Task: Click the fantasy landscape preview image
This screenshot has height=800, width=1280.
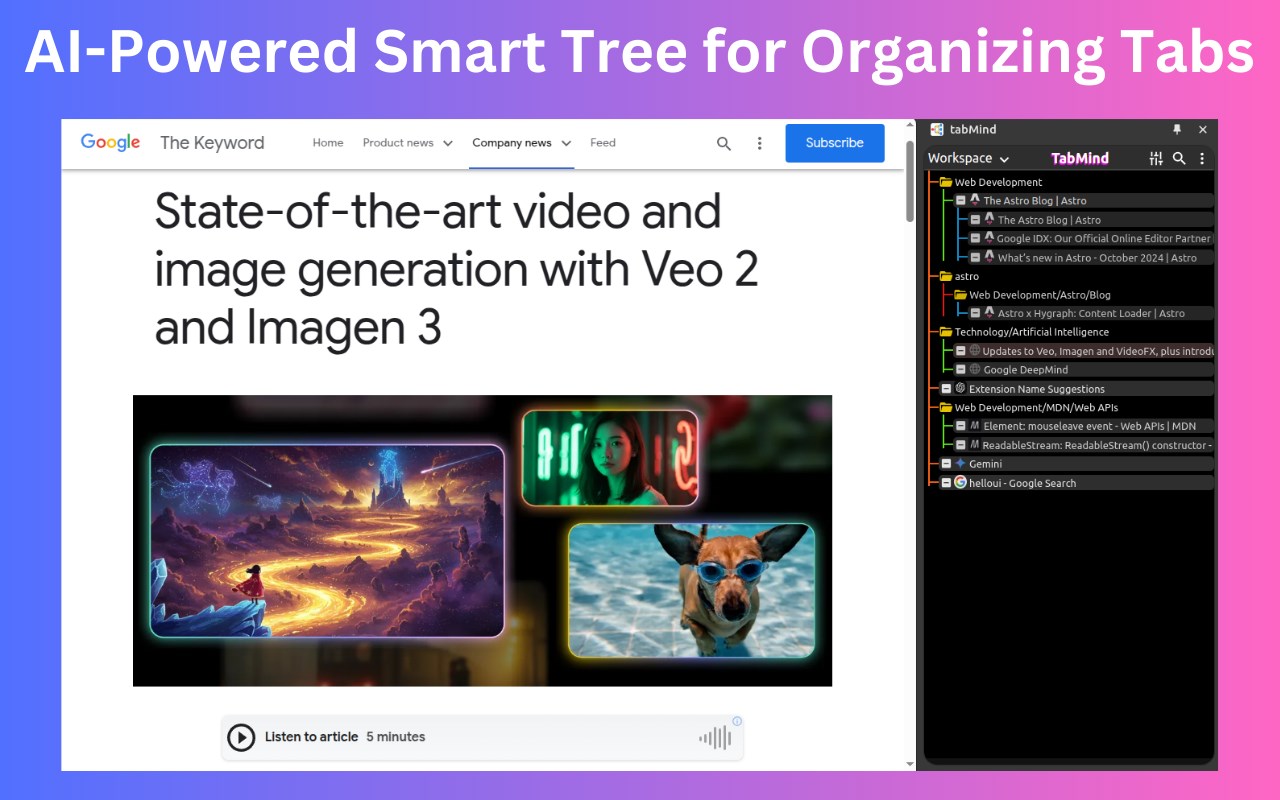Action: tap(327, 541)
